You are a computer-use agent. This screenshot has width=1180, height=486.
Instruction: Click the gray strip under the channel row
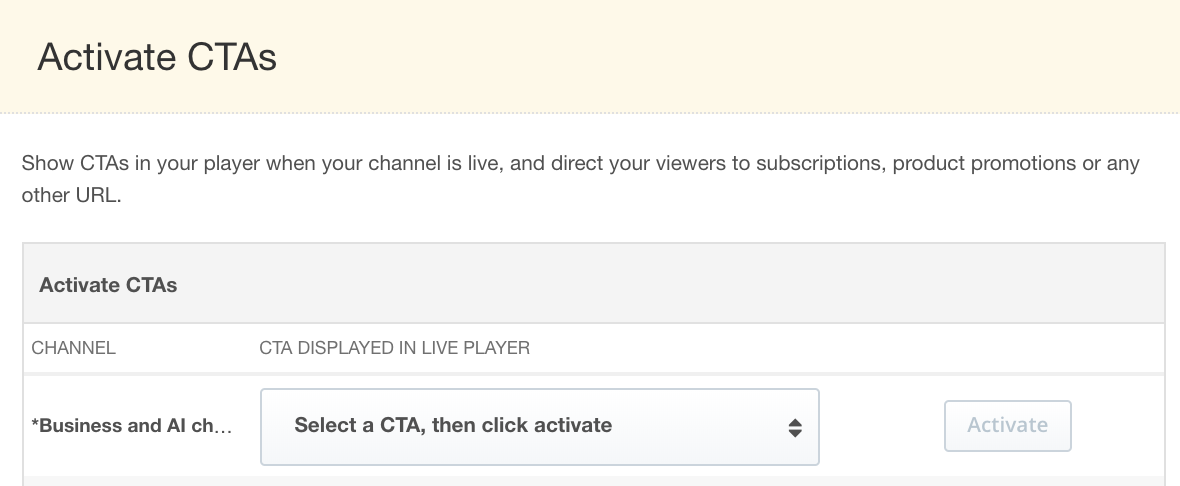coord(594,481)
